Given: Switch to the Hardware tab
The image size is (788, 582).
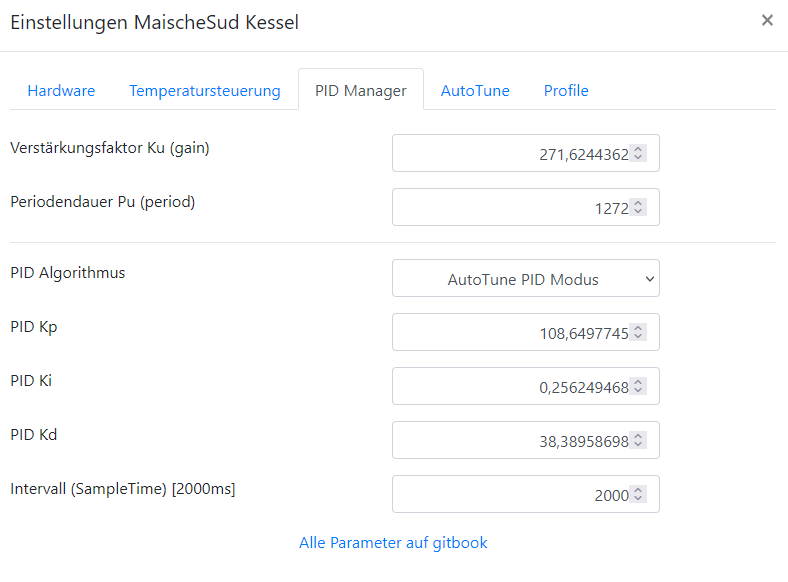Looking at the screenshot, I should click(x=61, y=90).
